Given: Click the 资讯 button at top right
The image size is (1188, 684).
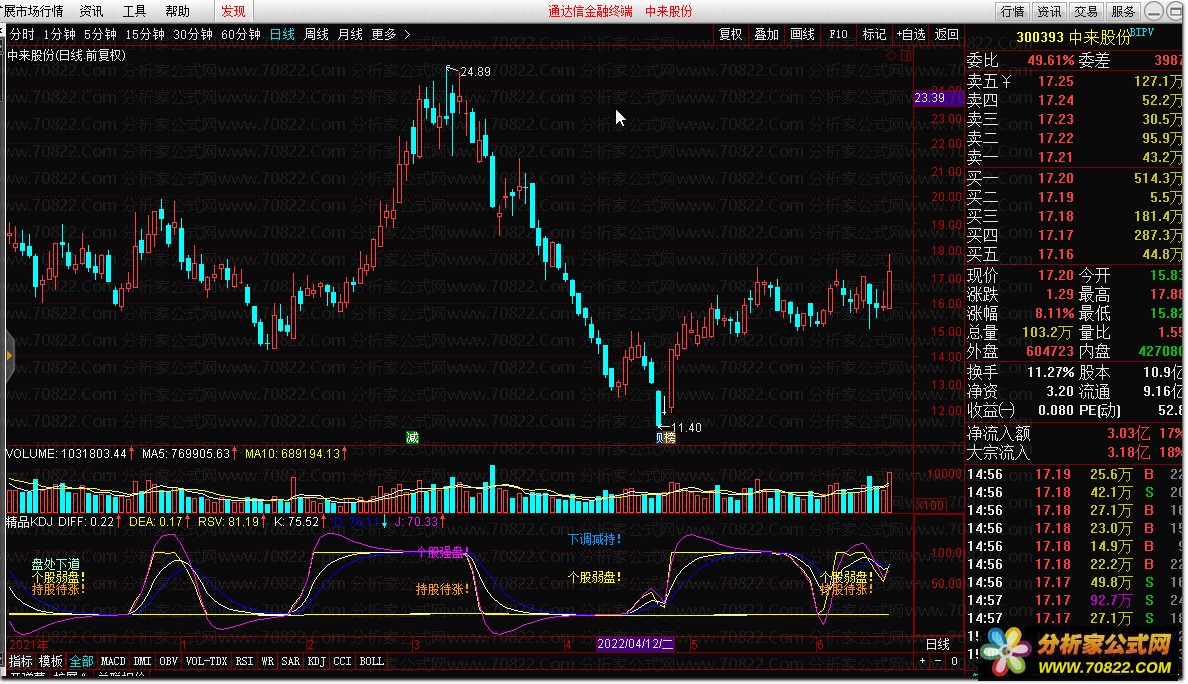Looking at the screenshot, I should pos(1049,11).
